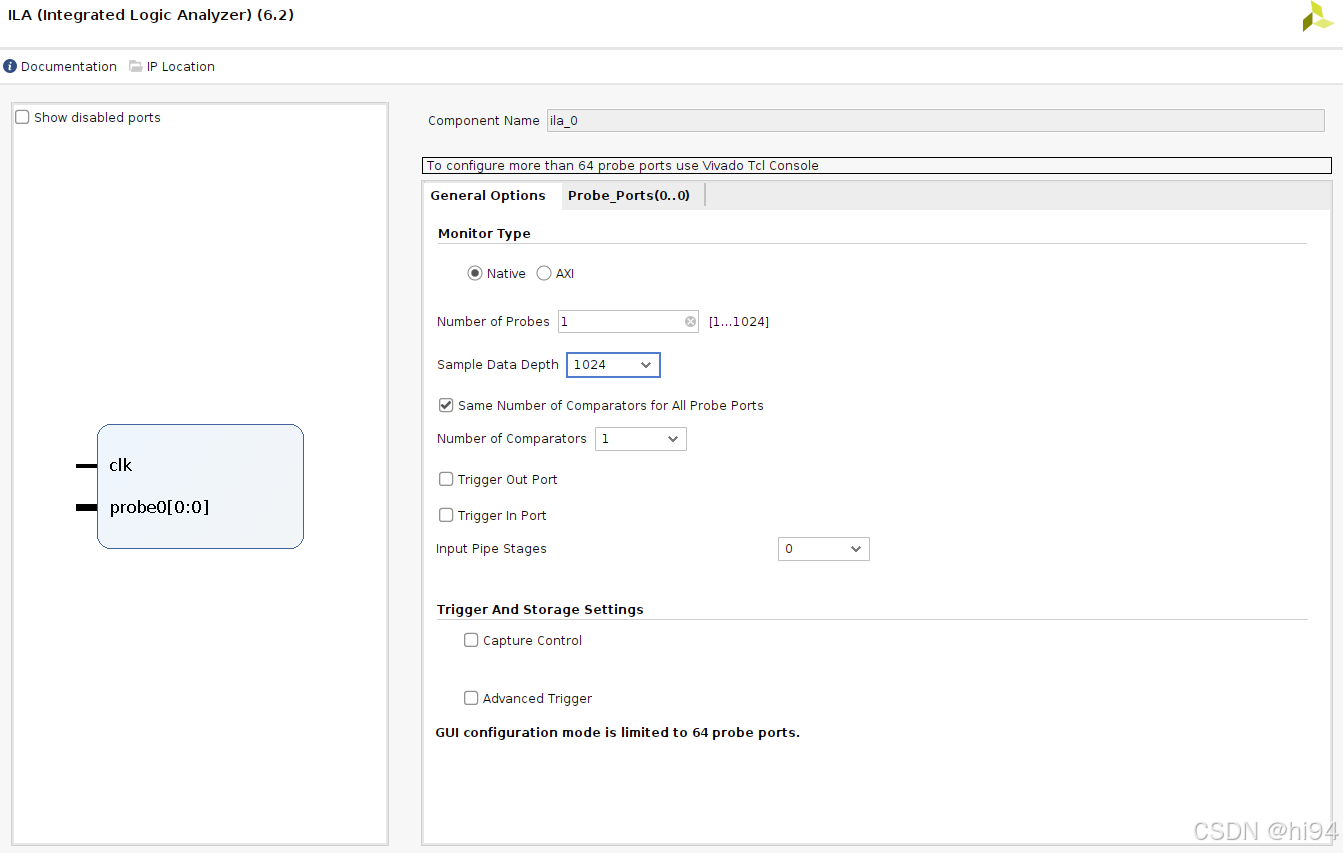Open the Documentation link
Screen dimensions: 1343x853
click(x=68, y=66)
